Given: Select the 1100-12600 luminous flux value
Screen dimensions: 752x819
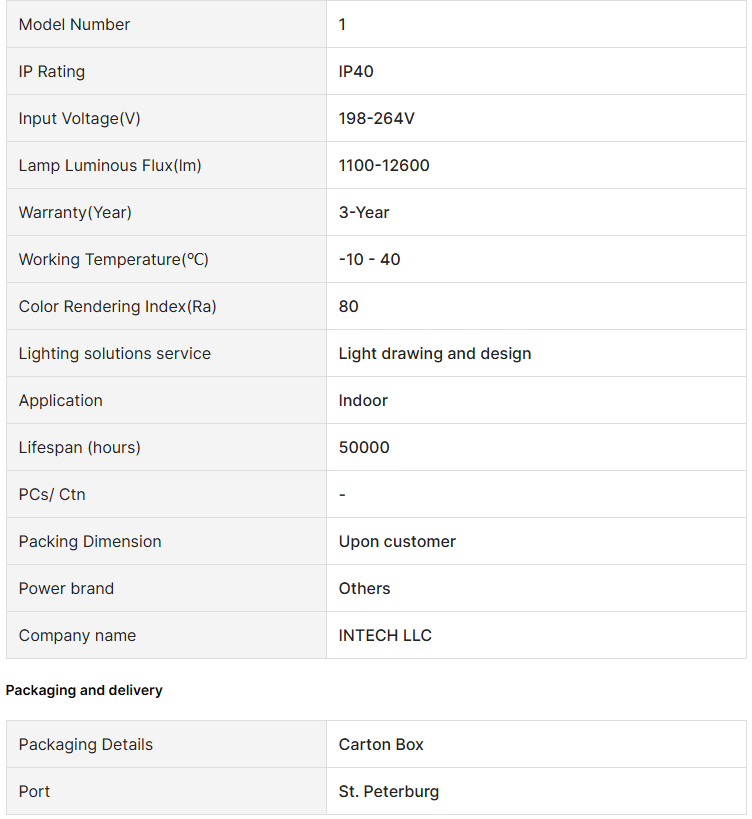Looking at the screenshot, I should point(384,165).
